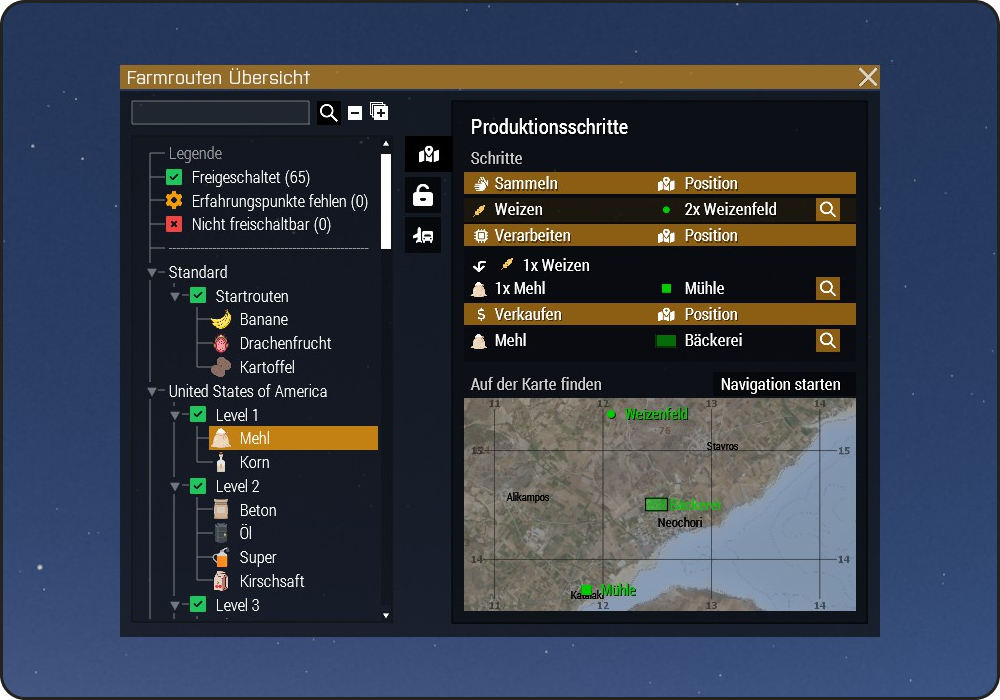Click the tree scrollbar down arrow
This screenshot has width=1000, height=700.
385,615
